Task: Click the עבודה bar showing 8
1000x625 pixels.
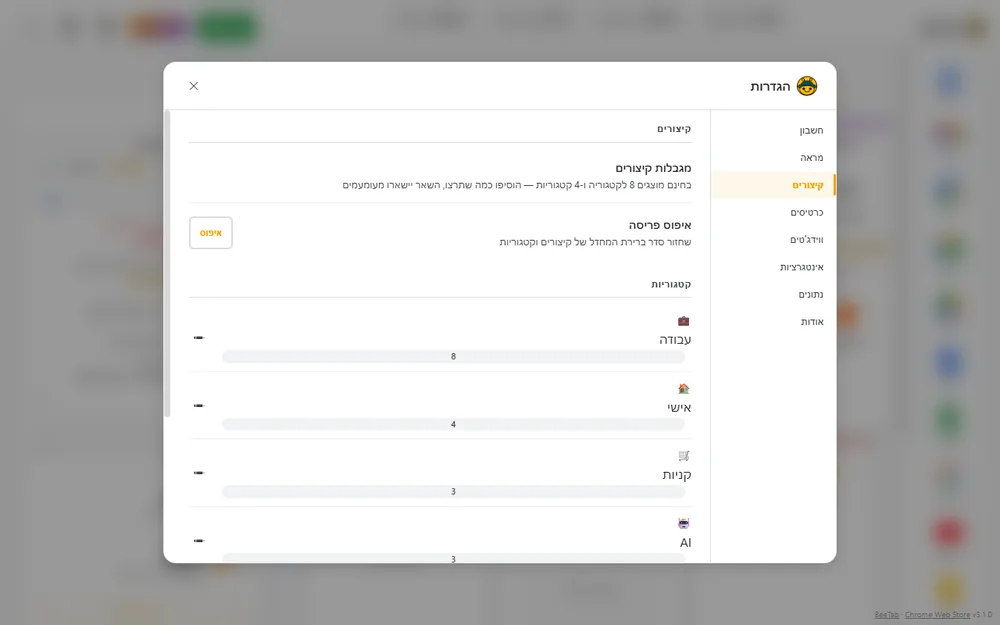Action: coord(453,357)
